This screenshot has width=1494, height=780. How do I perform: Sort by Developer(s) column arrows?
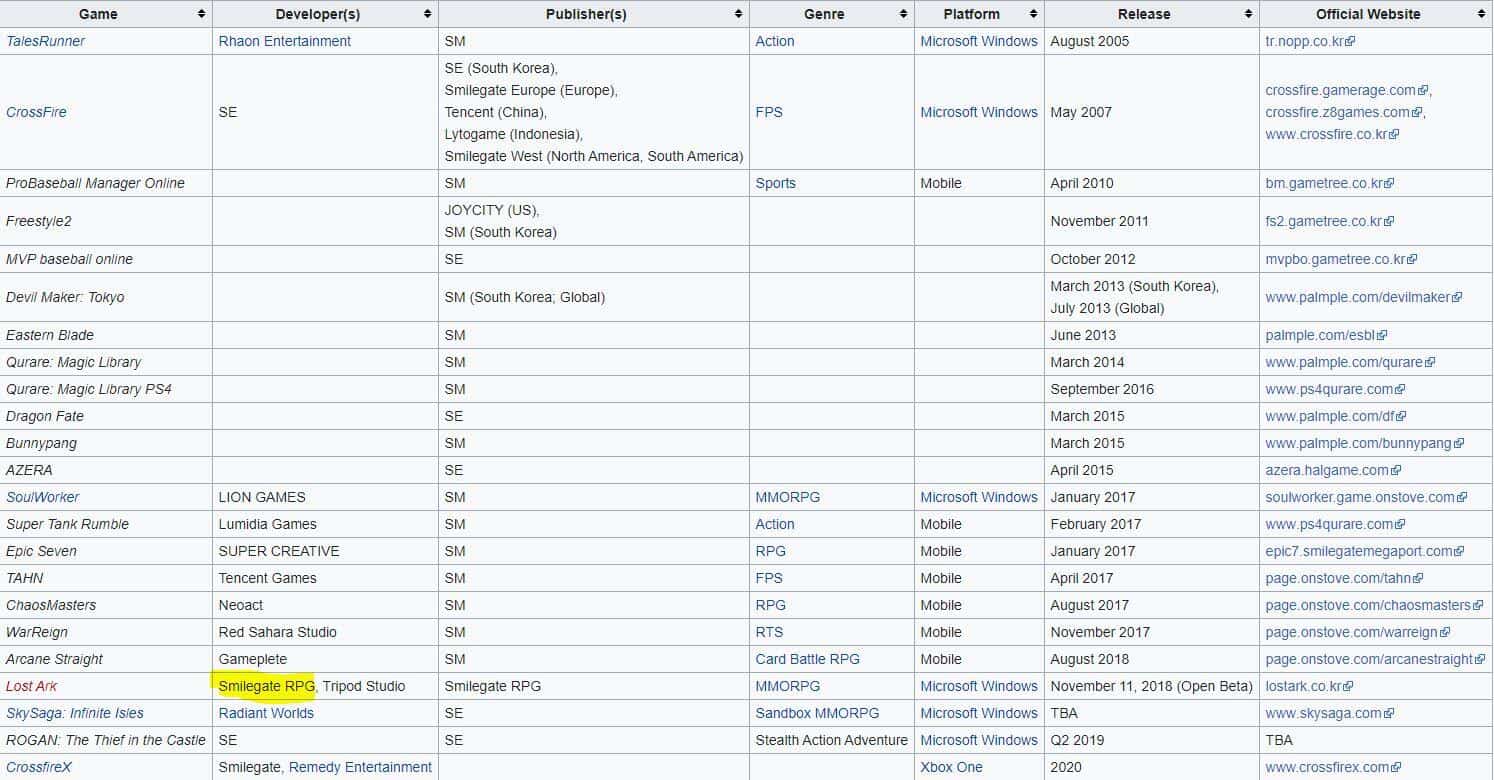[428, 14]
